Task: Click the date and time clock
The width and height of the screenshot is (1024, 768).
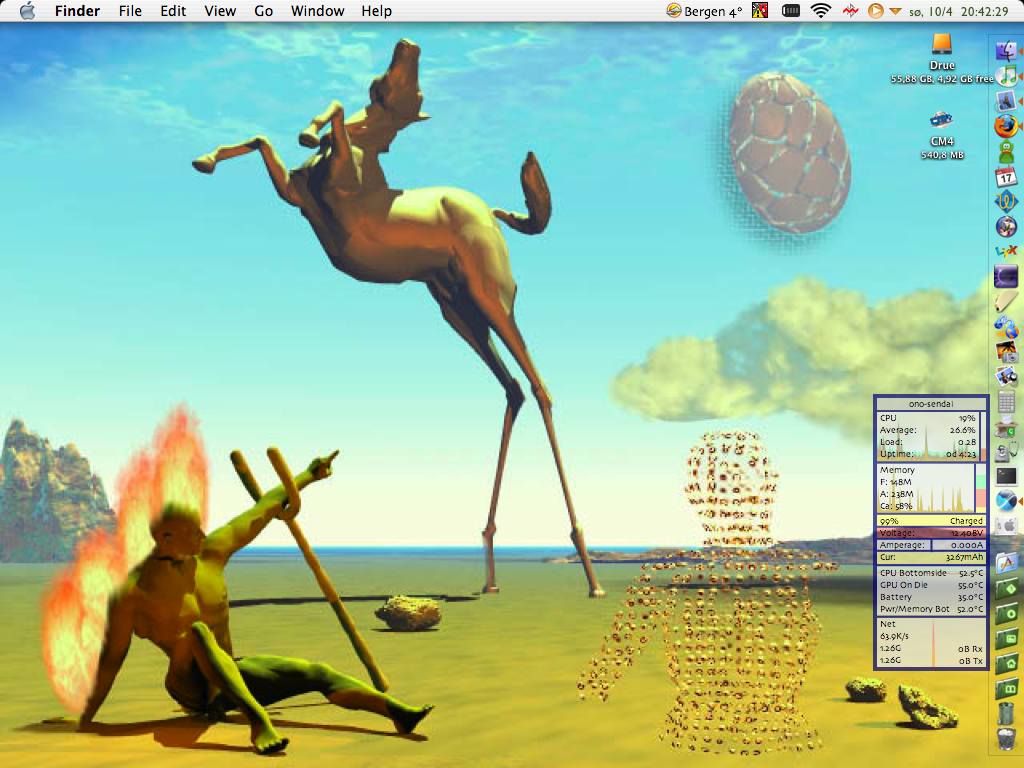Action: [x=959, y=11]
